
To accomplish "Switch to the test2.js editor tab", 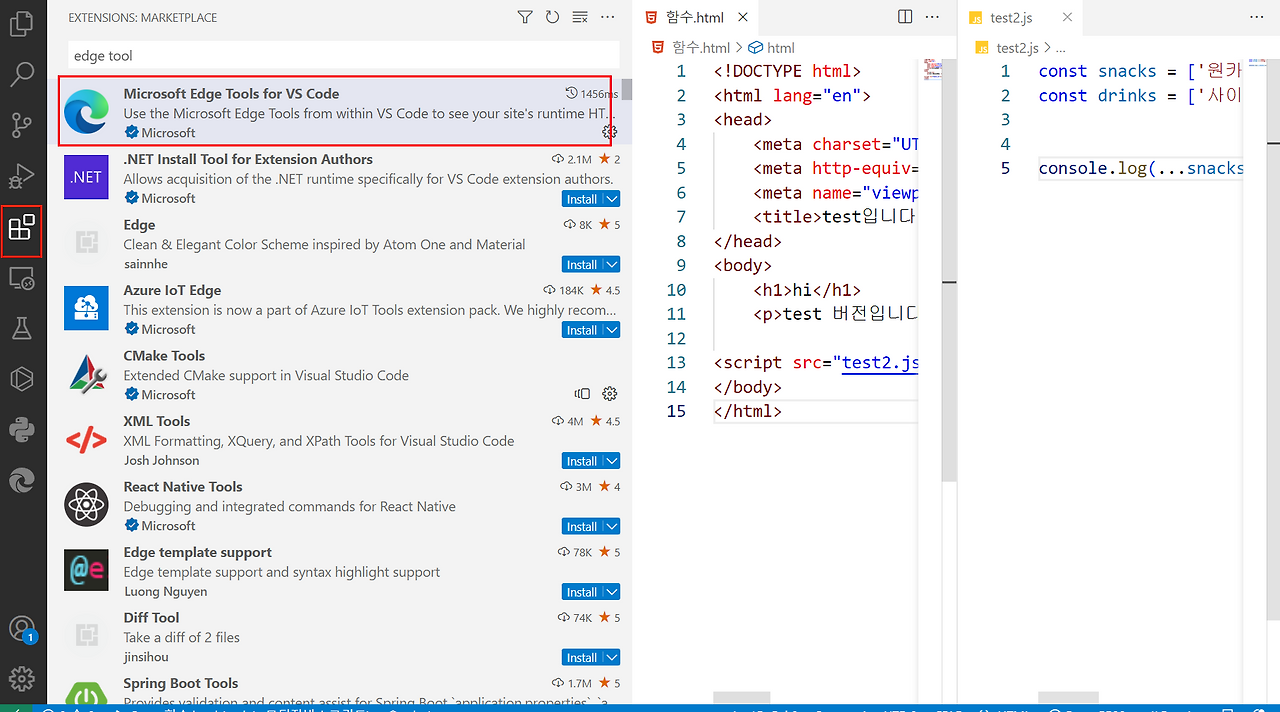I will (x=1010, y=17).
